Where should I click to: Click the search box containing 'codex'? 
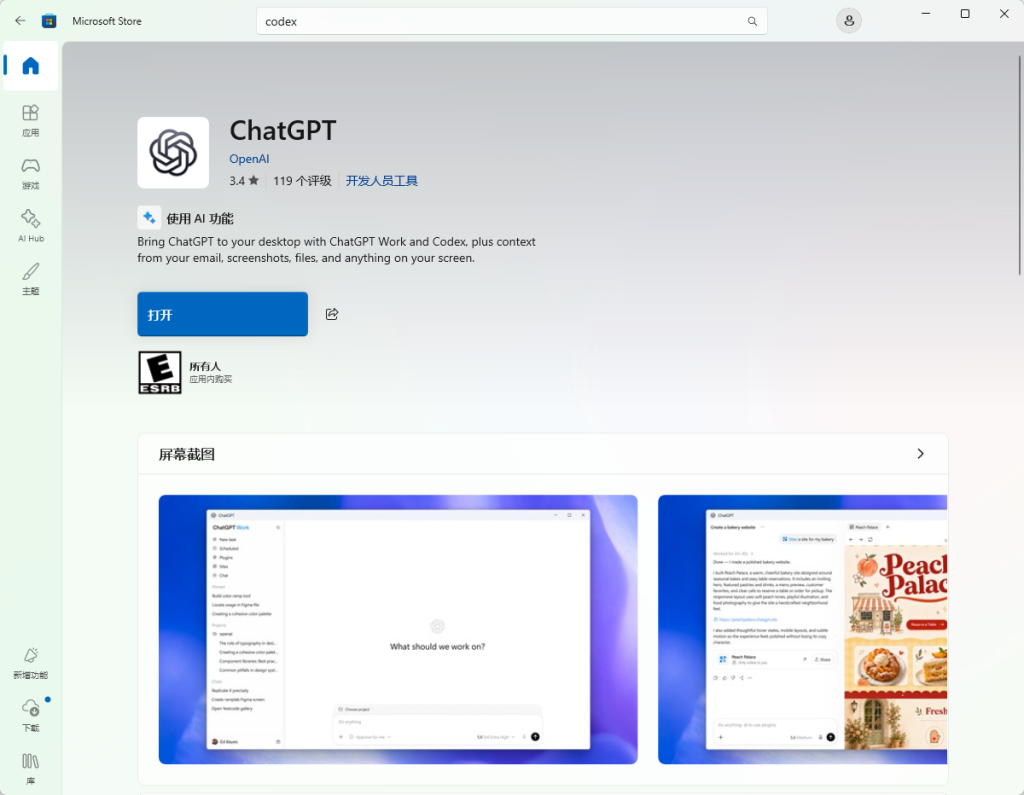511,22
